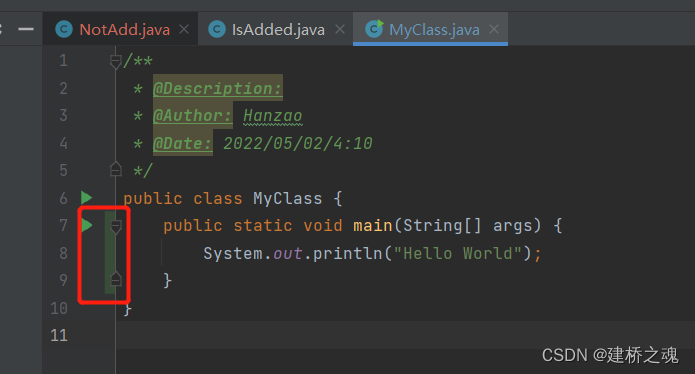Click the date 2022/05/02/4:10

click(298, 143)
